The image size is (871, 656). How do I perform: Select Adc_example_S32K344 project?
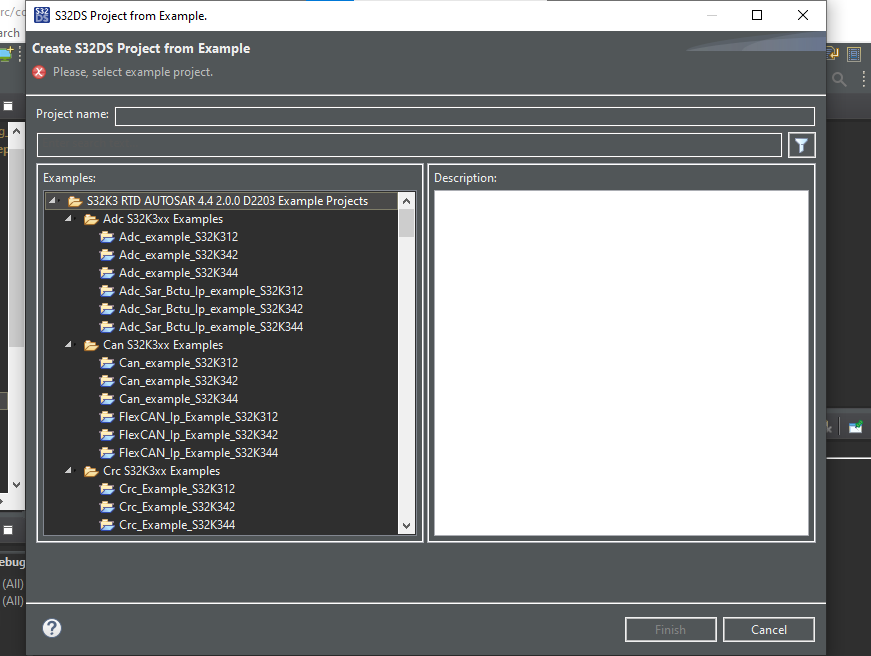[x=178, y=273]
